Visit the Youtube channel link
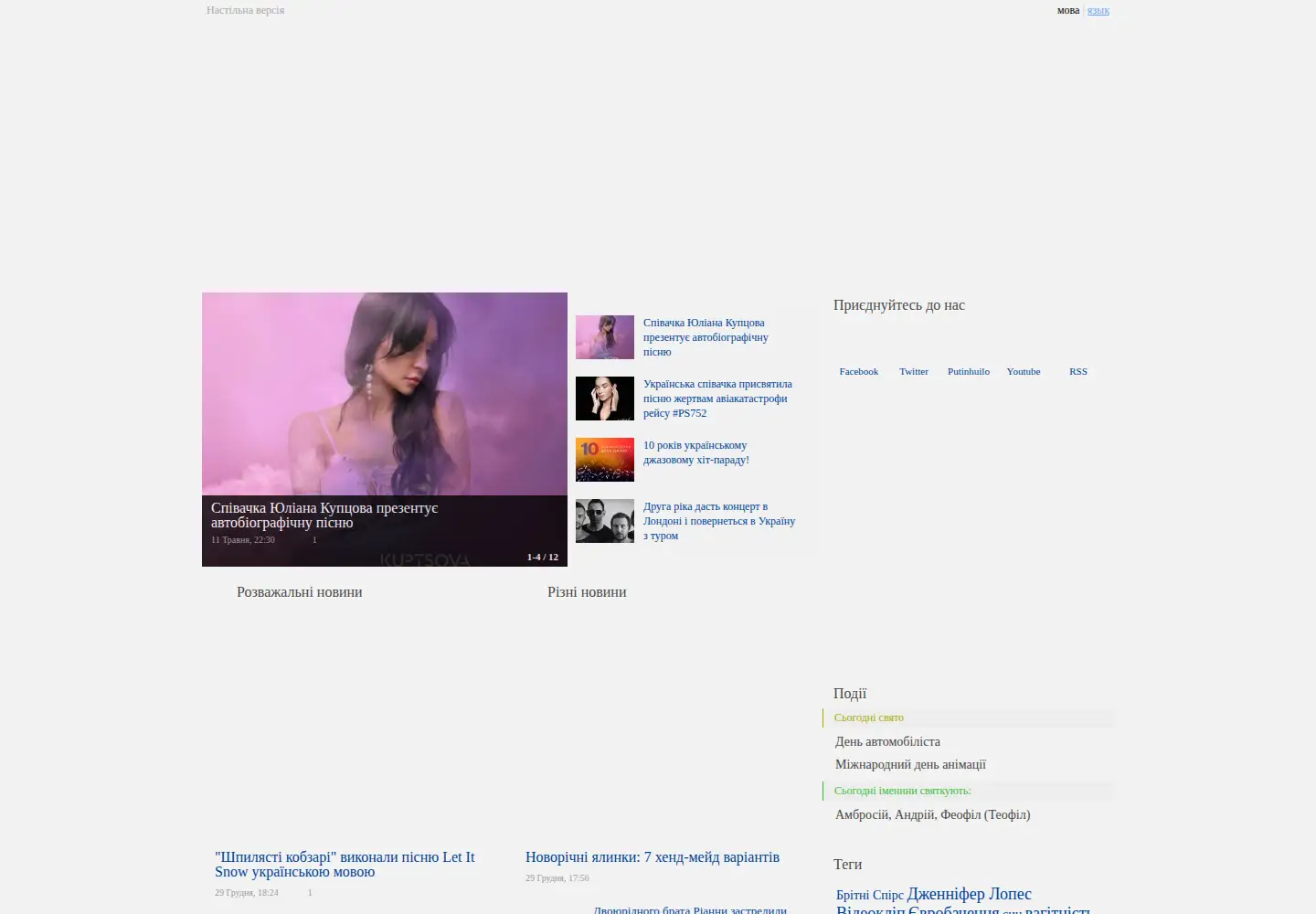 [1024, 371]
